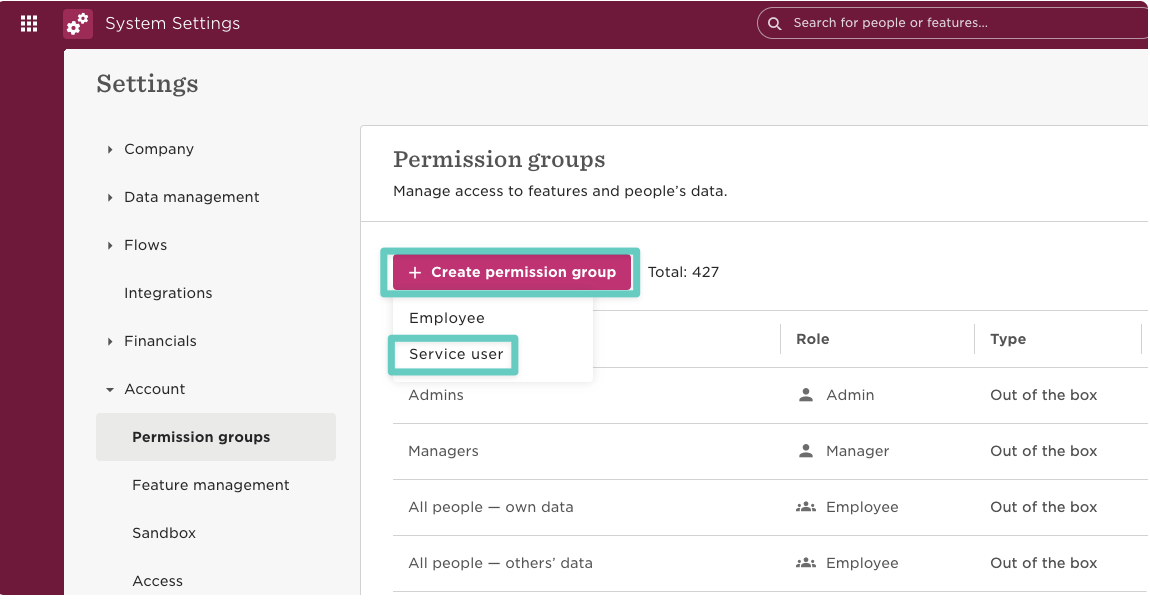Collapse the Account section
Viewport: 1150px width, 610px height.
pyautogui.click(x=110, y=389)
